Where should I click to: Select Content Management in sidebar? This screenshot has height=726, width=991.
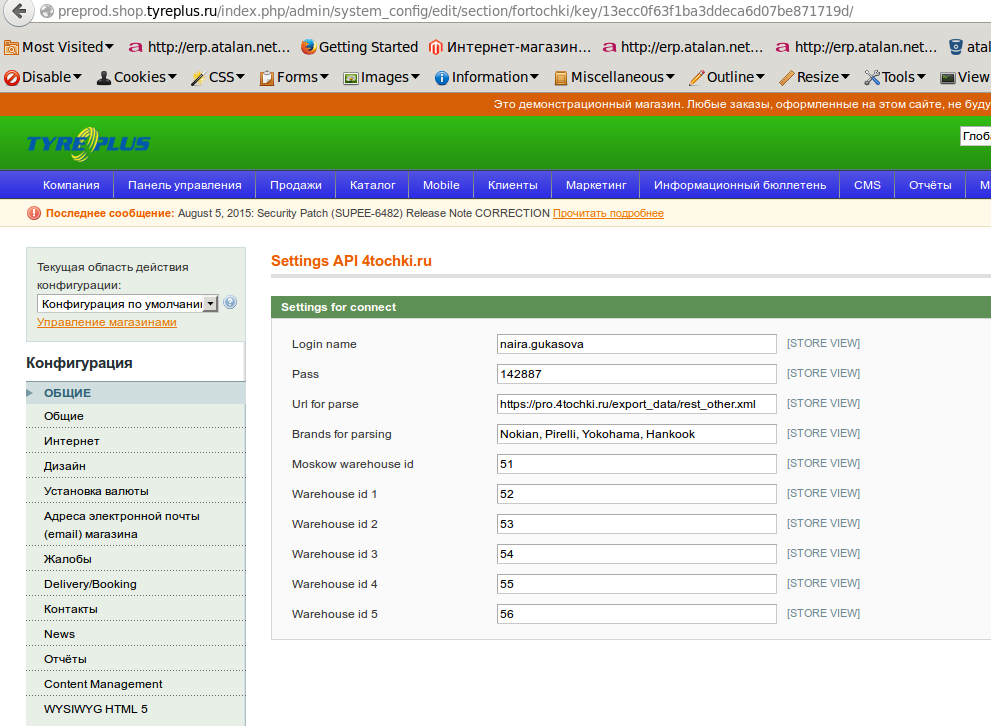[x=135, y=684]
